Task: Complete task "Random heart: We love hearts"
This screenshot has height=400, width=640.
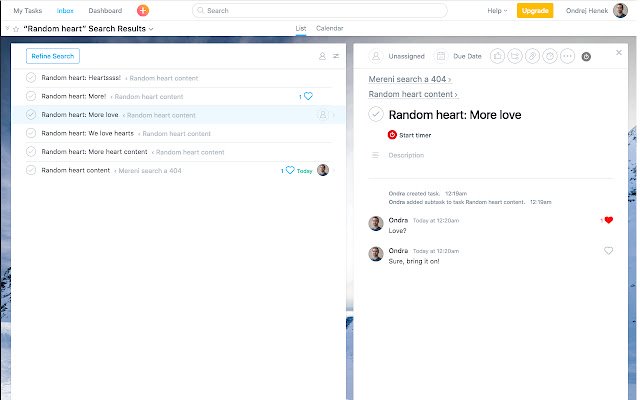Action: (31, 133)
